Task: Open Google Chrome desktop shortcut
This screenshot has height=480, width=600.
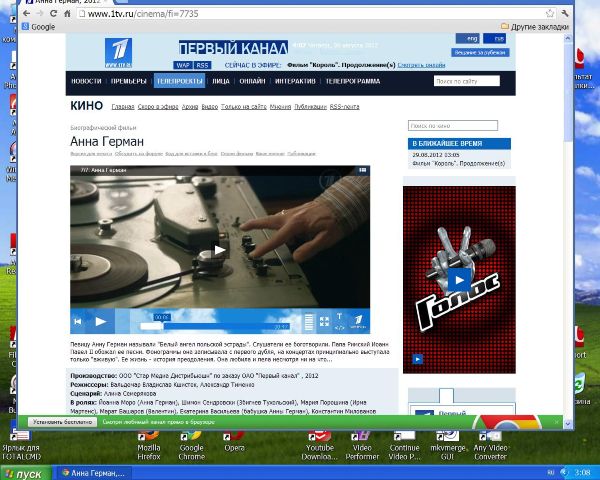Action: (x=191, y=445)
